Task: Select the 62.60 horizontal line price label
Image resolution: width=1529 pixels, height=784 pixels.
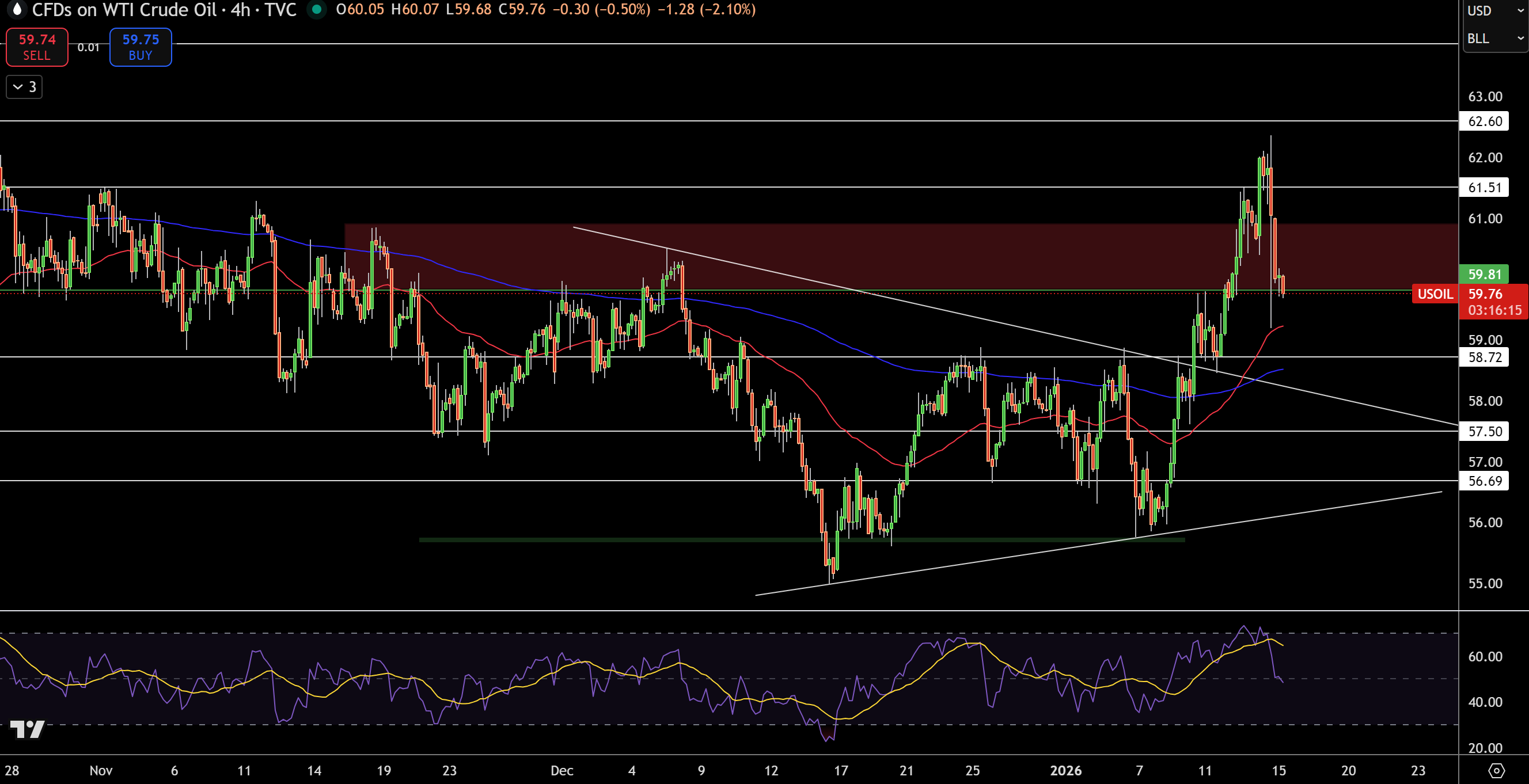Action: tap(1484, 121)
